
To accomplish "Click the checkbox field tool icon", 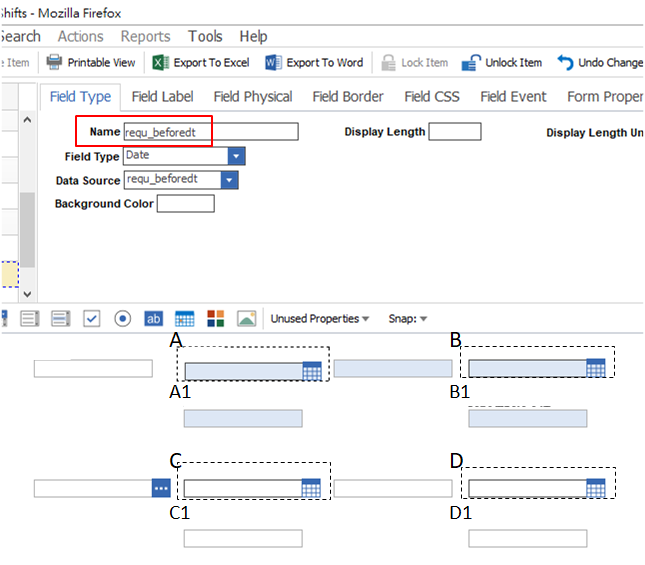I will (92, 319).
